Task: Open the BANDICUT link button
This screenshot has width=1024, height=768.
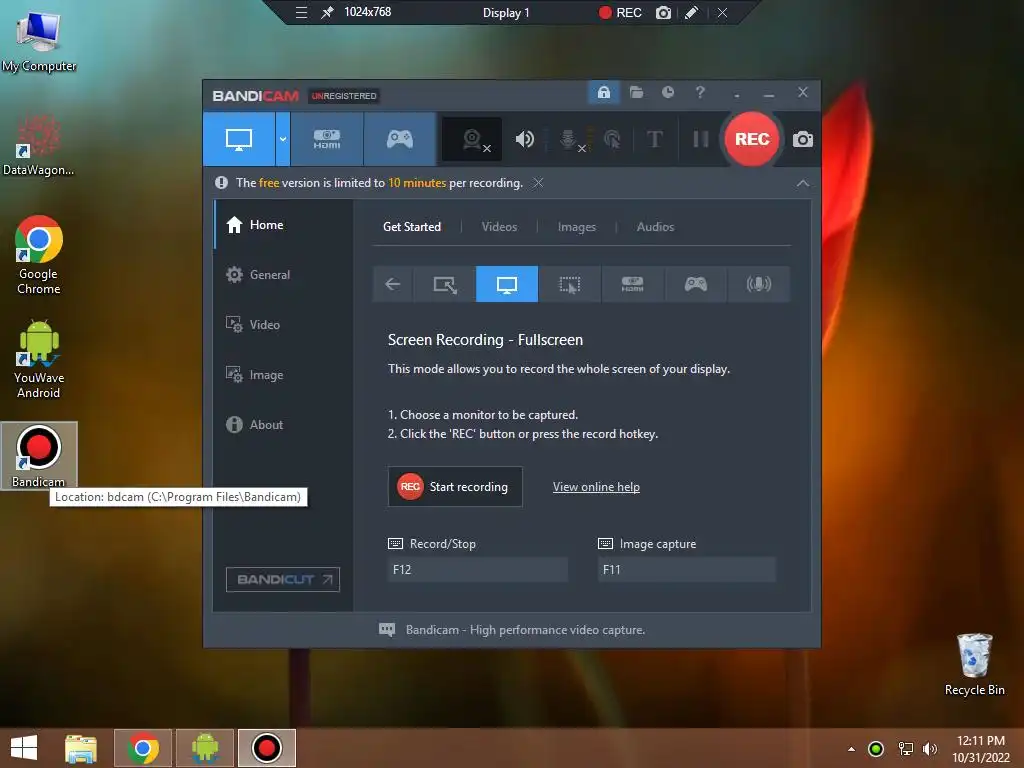Action: coord(283,579)
